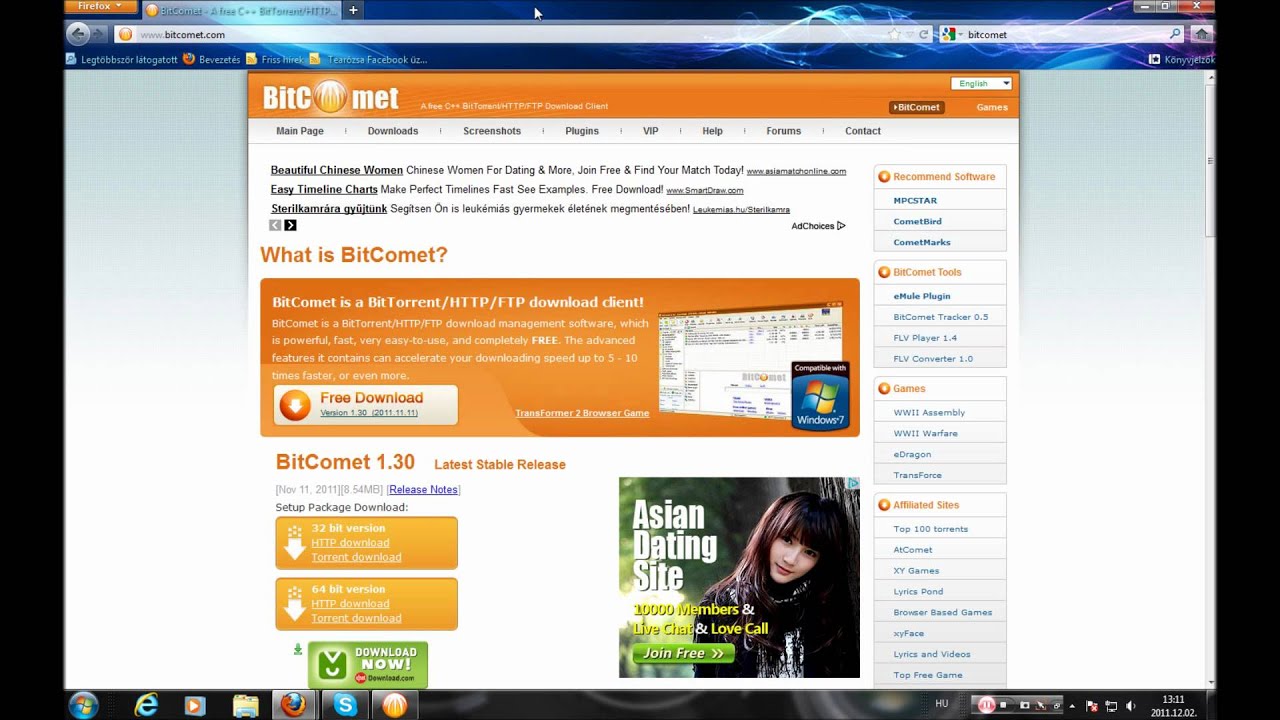Open the Release Notes link
The width and height of the screenshot is (1280, 720).
pos(423,490)
